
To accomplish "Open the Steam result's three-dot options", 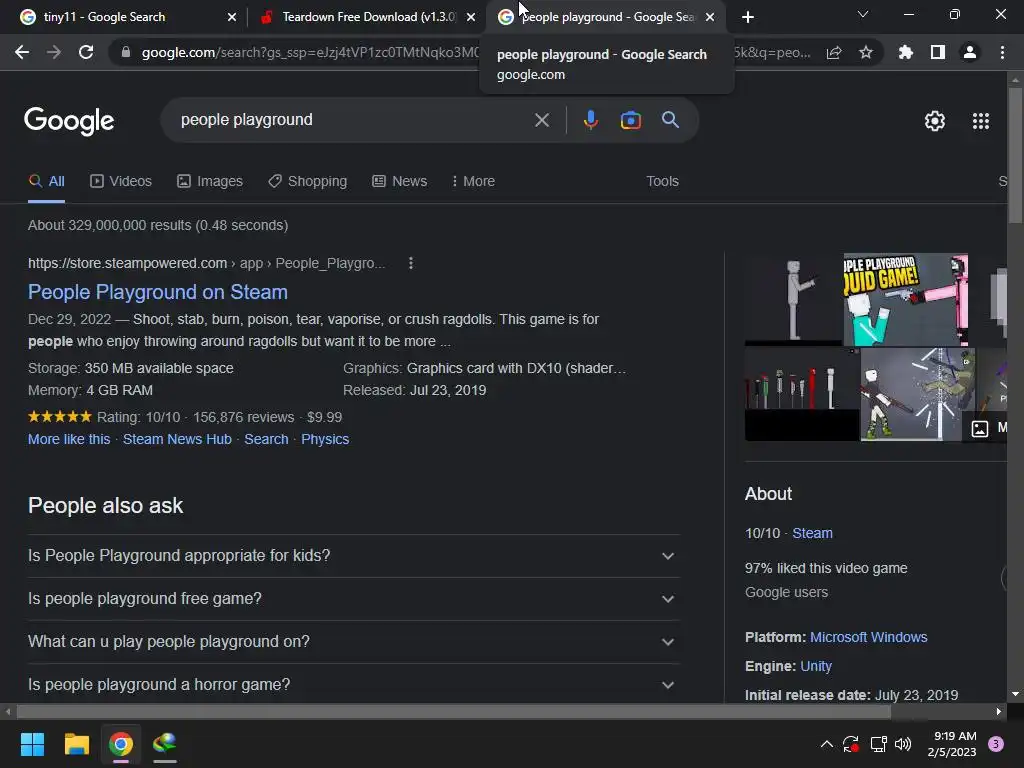I will pos(410,263).
